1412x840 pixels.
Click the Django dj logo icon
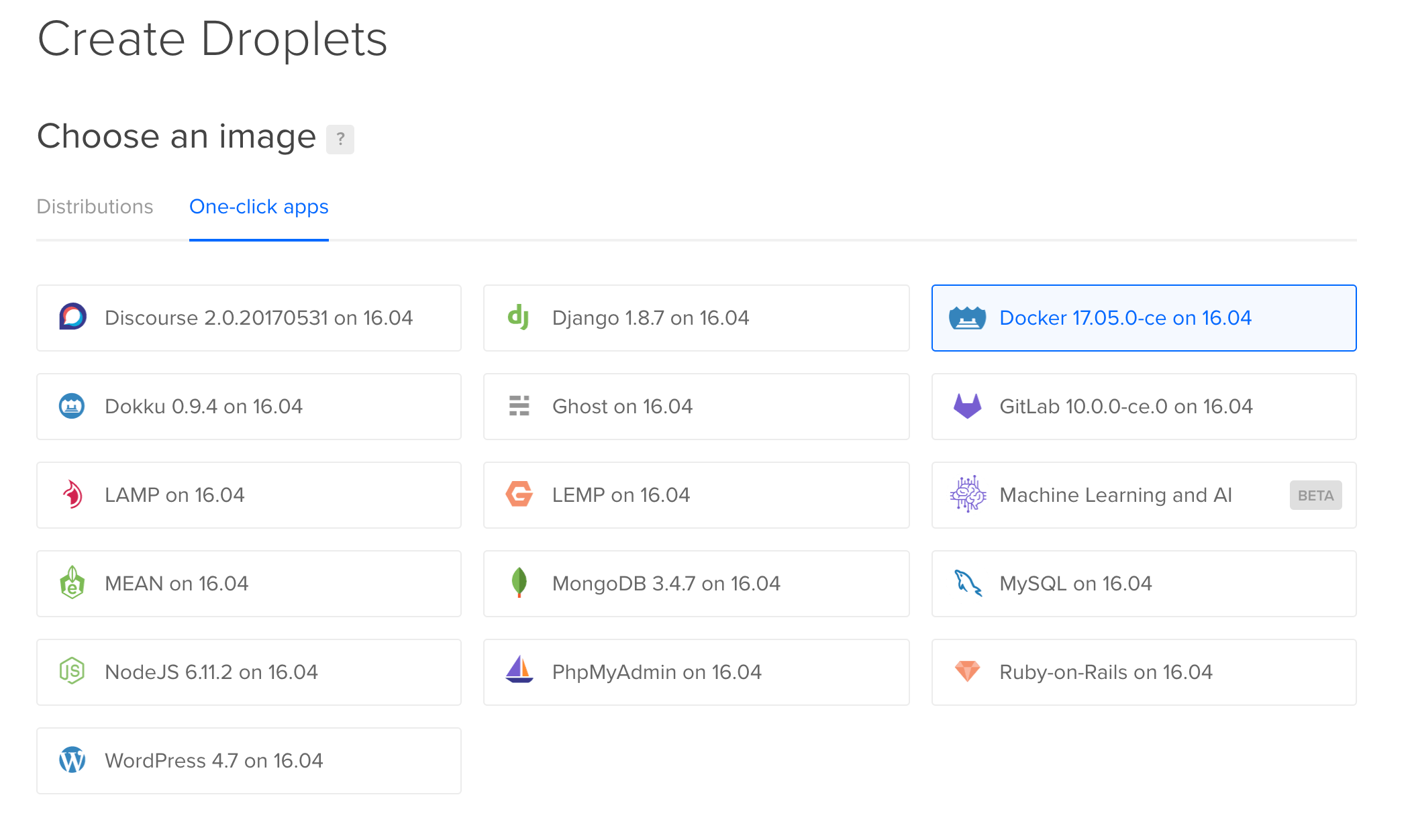[x=518, y=317]
